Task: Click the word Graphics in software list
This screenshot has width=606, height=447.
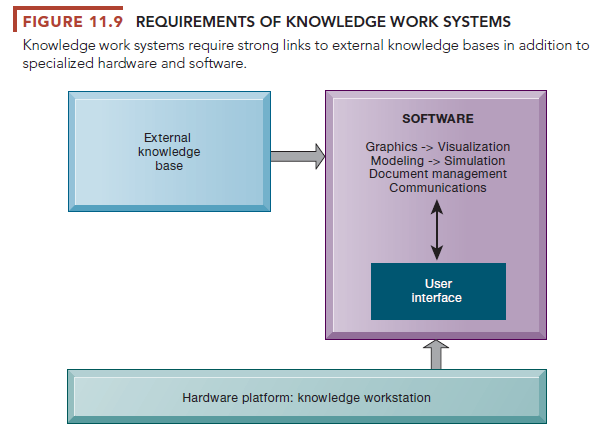Action: tap(391, 147)
